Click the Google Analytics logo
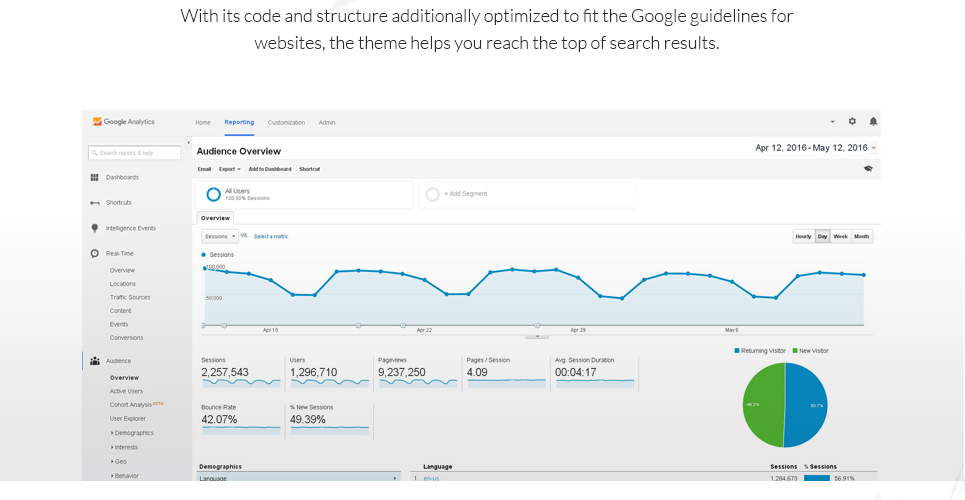 tap(124, 122)
